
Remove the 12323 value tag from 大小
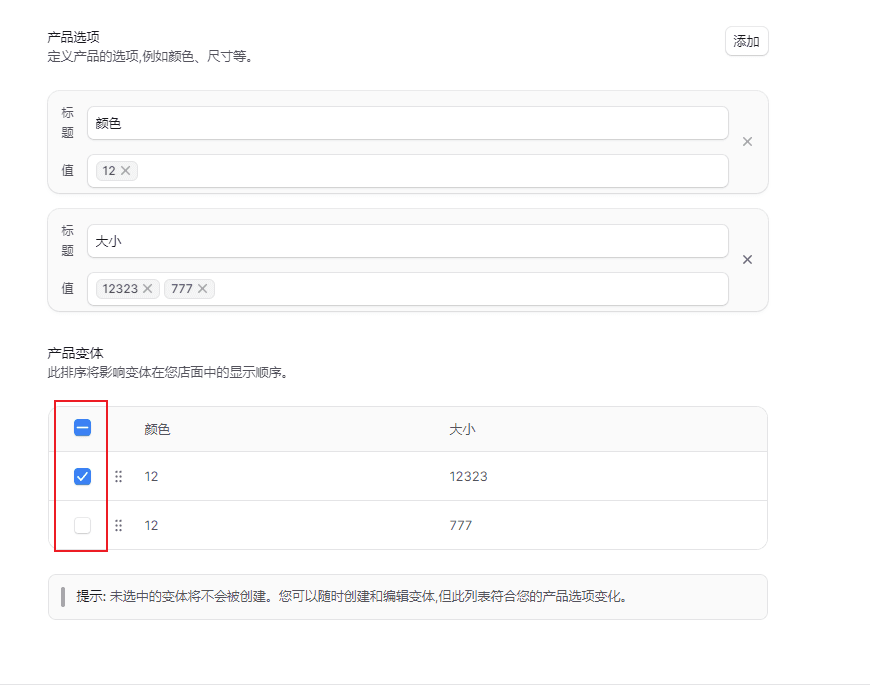(x=148, y=289)
